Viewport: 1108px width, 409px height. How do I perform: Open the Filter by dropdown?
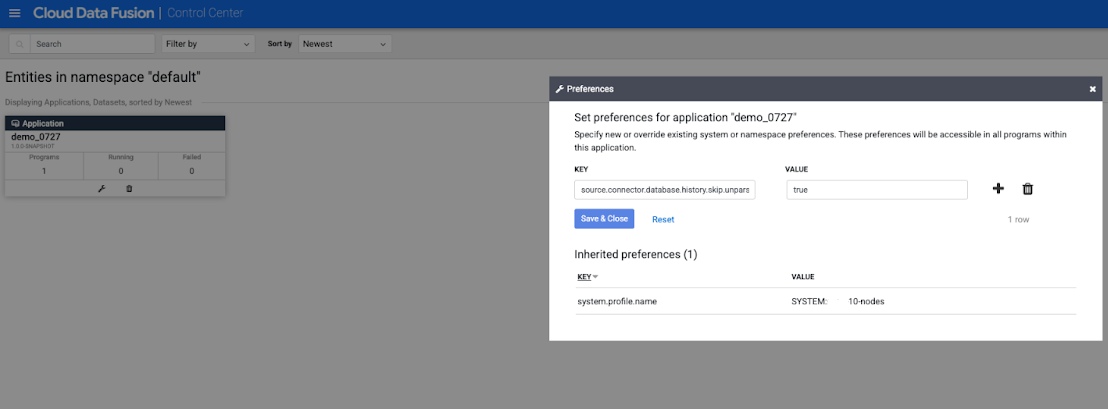tap(208, 44)
